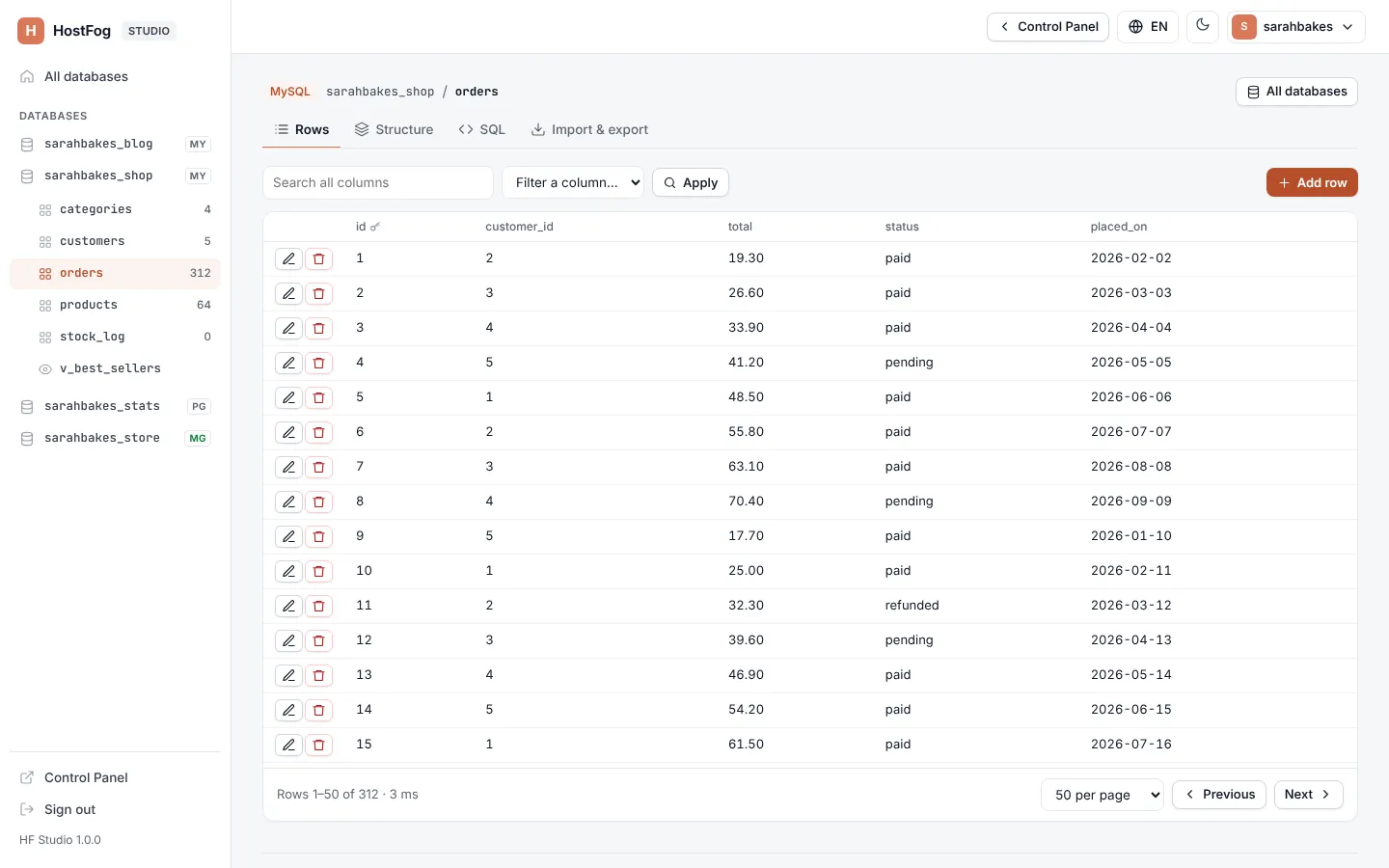Go to the Next page of rows

point(1308,795)
